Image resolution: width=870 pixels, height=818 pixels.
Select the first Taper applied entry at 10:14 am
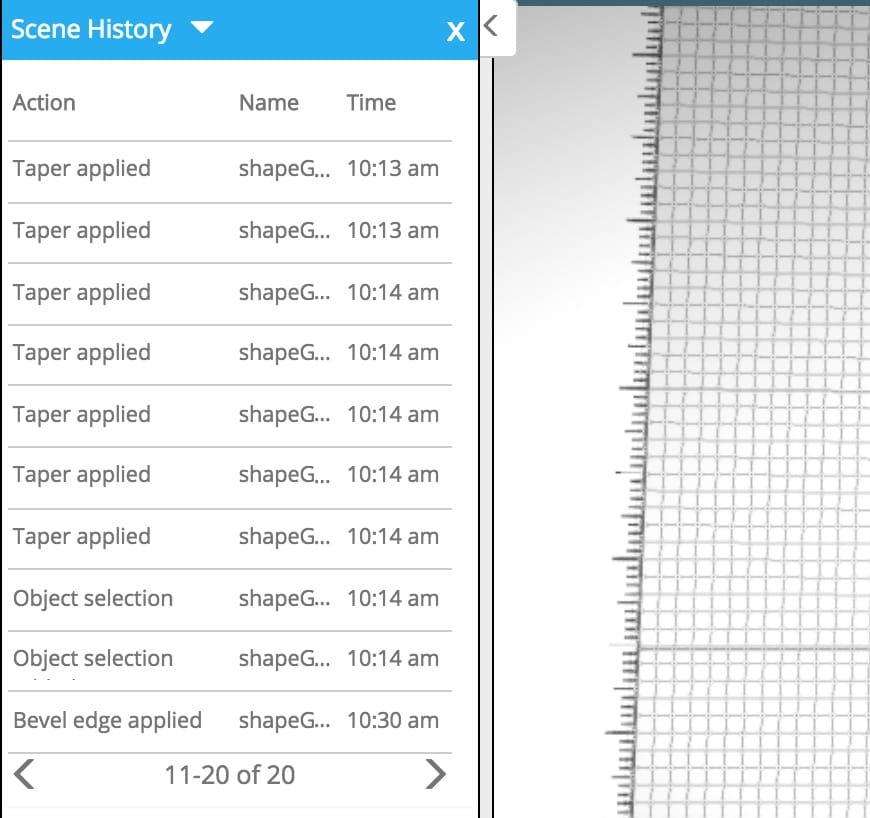pyautogui.click(x=82, y=292)
